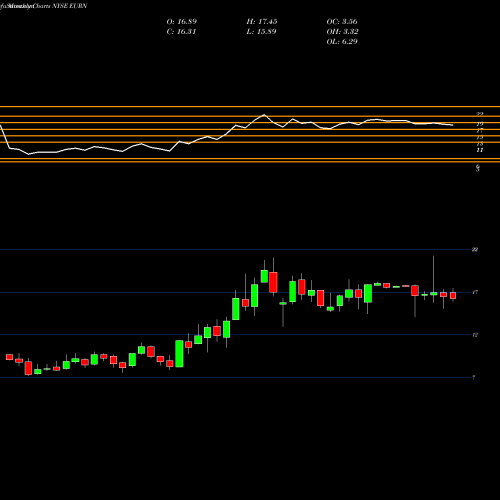Viewport: 500px width, 500px height.
Task: Click the low value 'L: 15.89'
Action: pyautogui.click(x=261, y=32)
